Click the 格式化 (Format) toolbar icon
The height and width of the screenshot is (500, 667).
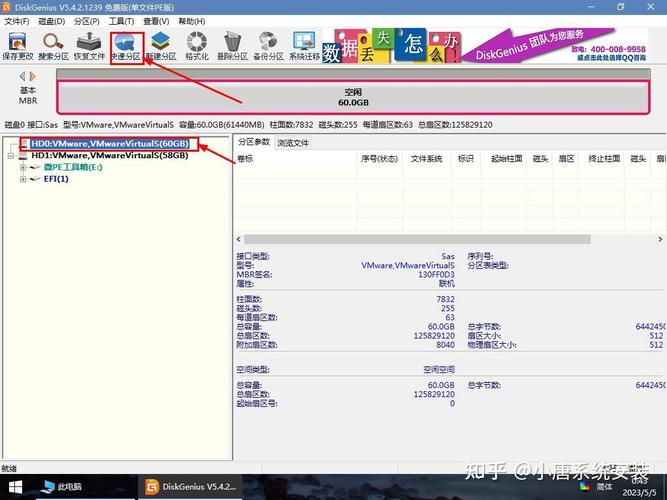click(x=197, y=46)
